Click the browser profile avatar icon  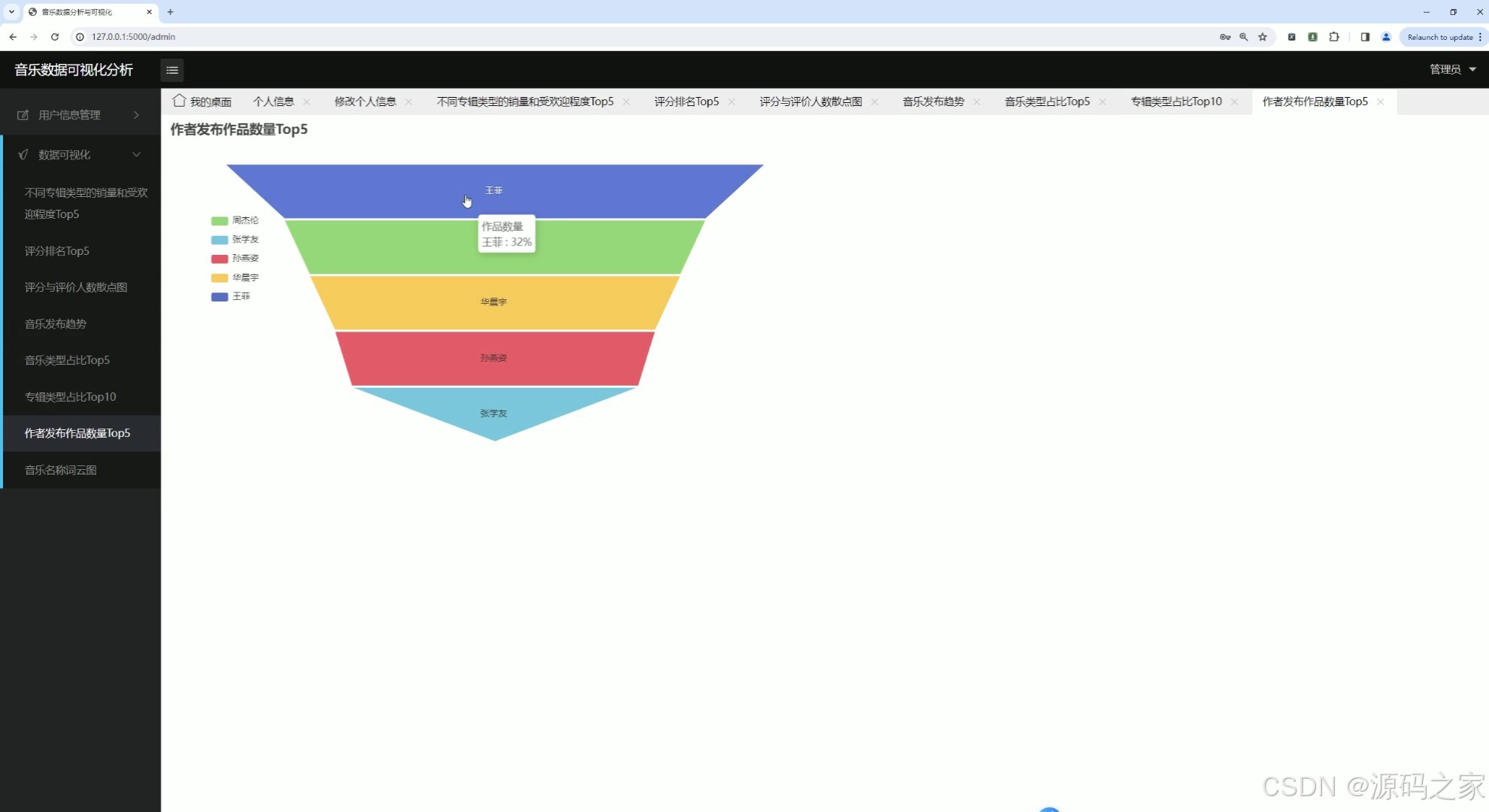[1386, 37]
